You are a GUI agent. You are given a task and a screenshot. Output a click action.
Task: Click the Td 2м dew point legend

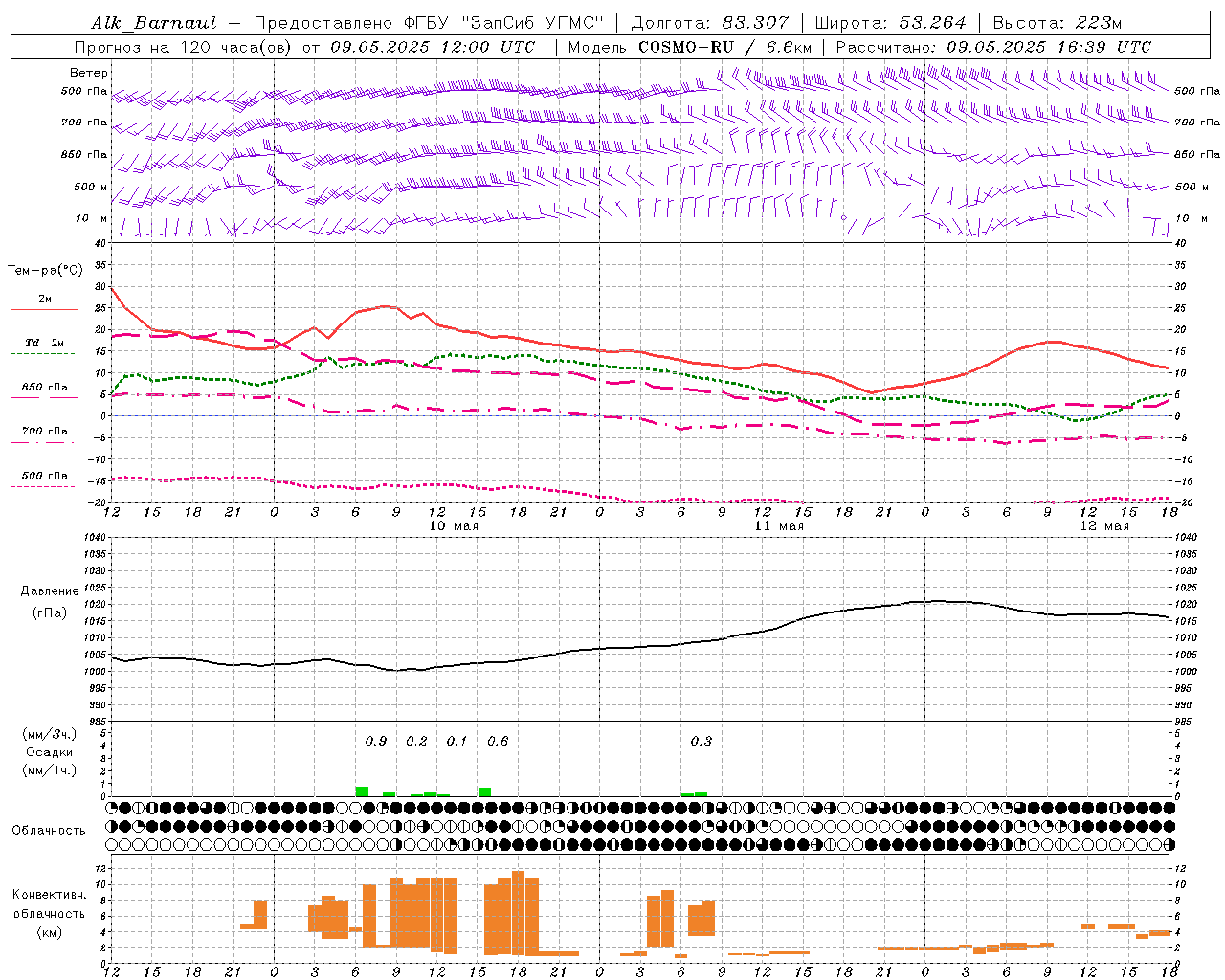click(44, 343)
